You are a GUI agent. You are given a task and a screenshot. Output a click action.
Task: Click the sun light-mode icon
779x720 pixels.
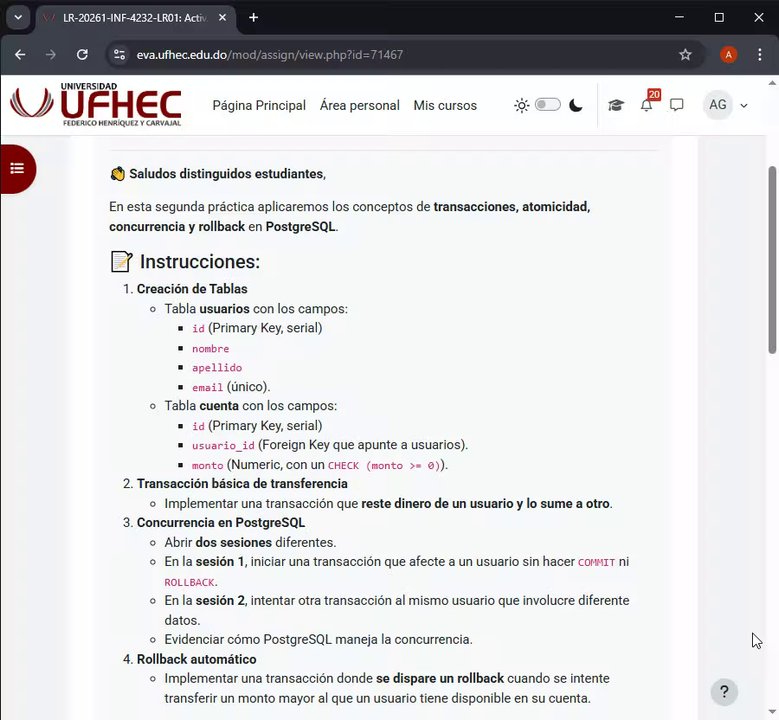coord(522,105)
